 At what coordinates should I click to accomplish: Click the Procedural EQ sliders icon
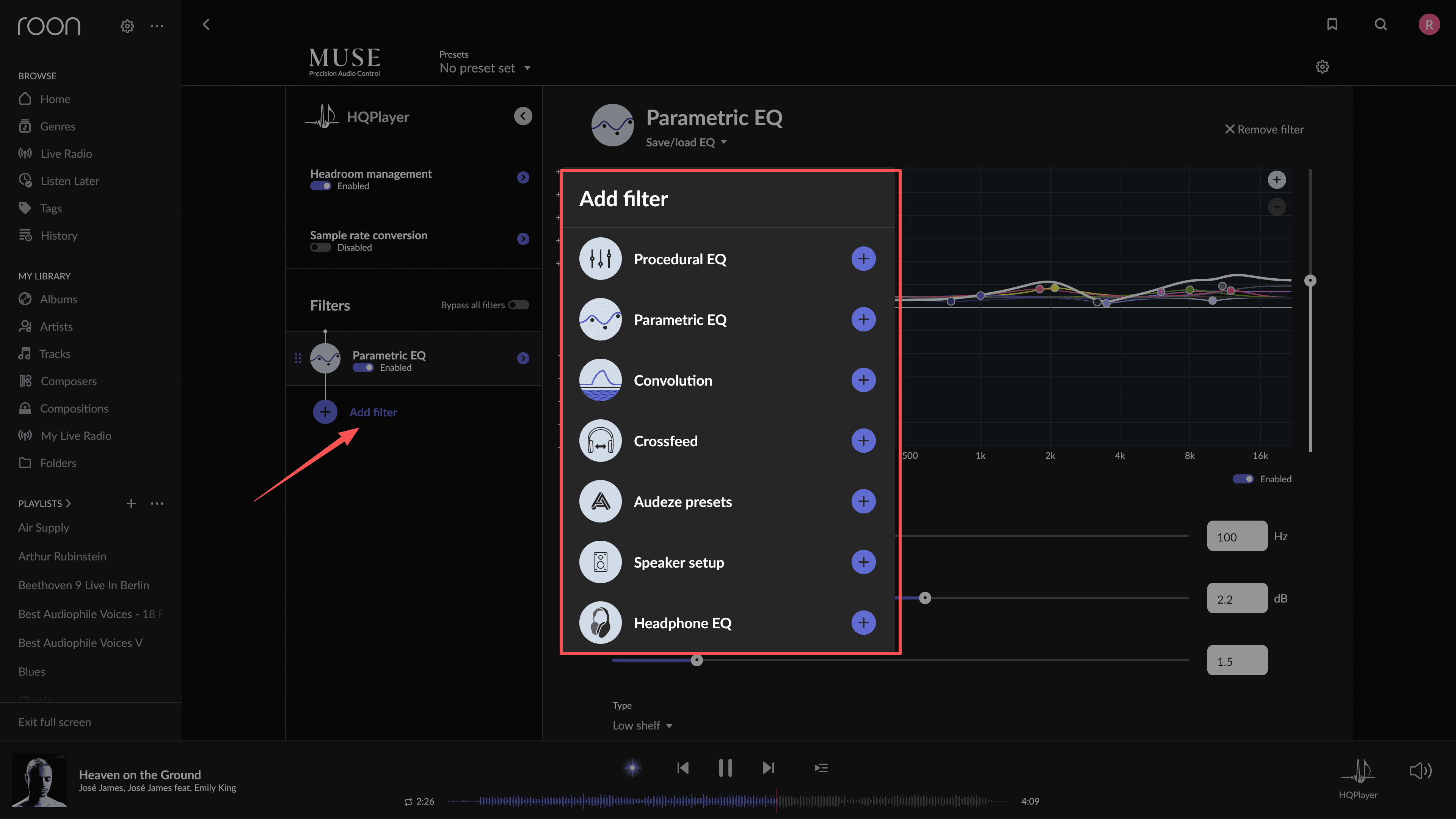coord(600,259)
